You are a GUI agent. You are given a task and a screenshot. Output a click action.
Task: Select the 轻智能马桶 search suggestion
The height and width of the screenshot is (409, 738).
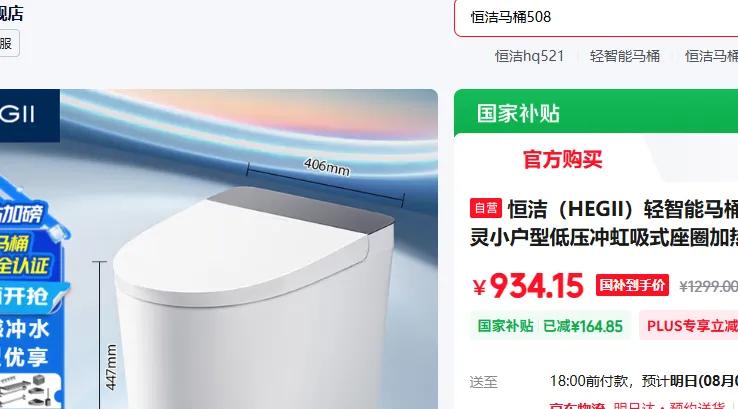[625, 56]
